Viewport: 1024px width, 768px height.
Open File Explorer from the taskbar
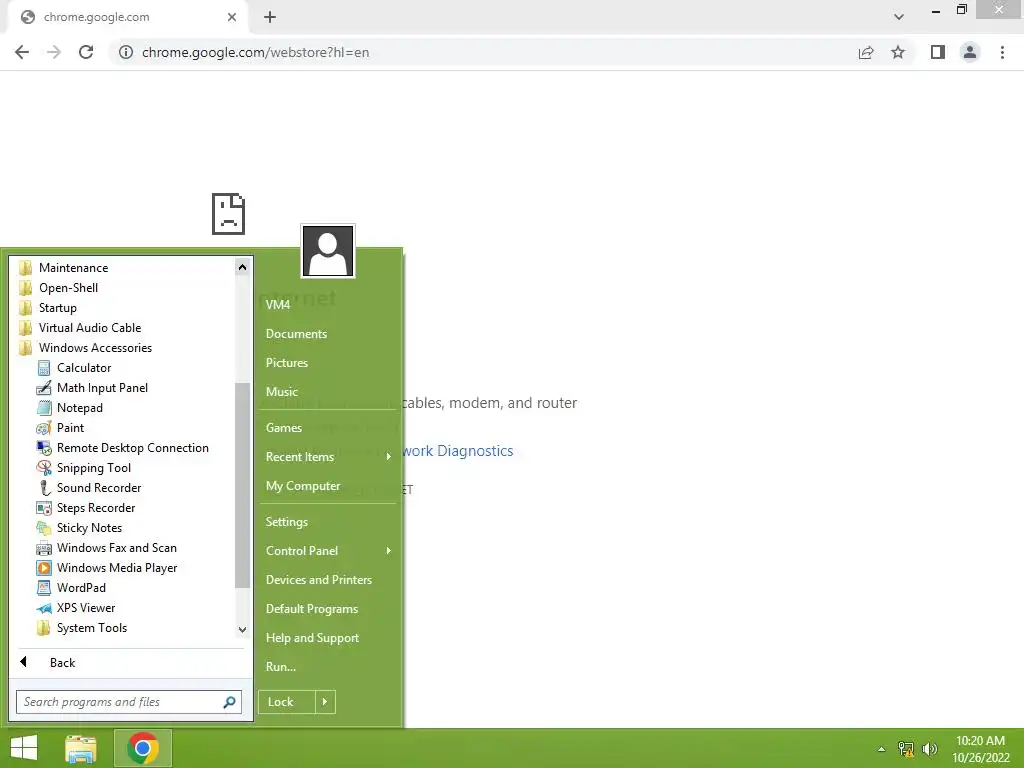pos(81,748)
